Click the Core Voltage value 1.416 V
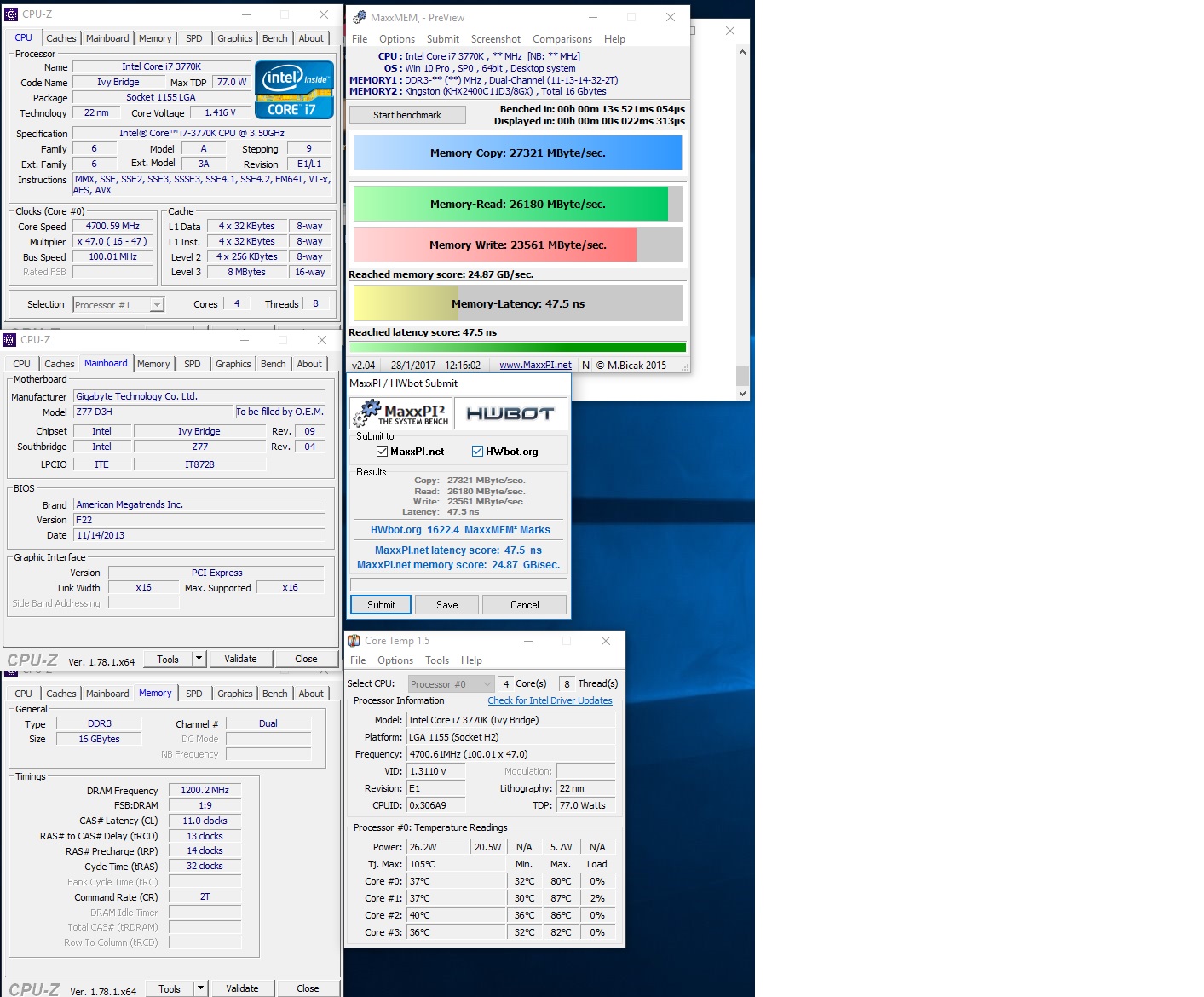This screenshot has height=997, width=1204. [x=220, y=112]
